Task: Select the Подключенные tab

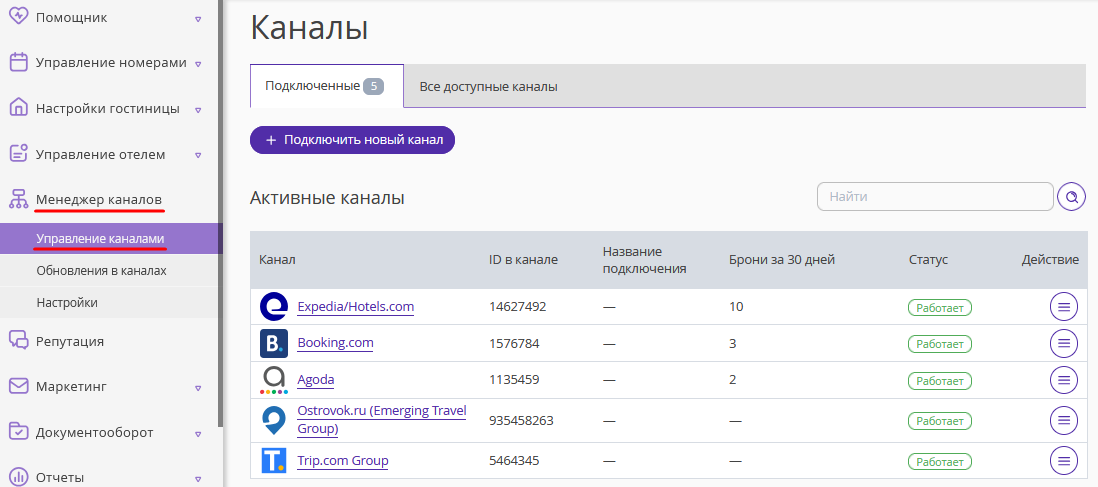Action: click(326, 86)
